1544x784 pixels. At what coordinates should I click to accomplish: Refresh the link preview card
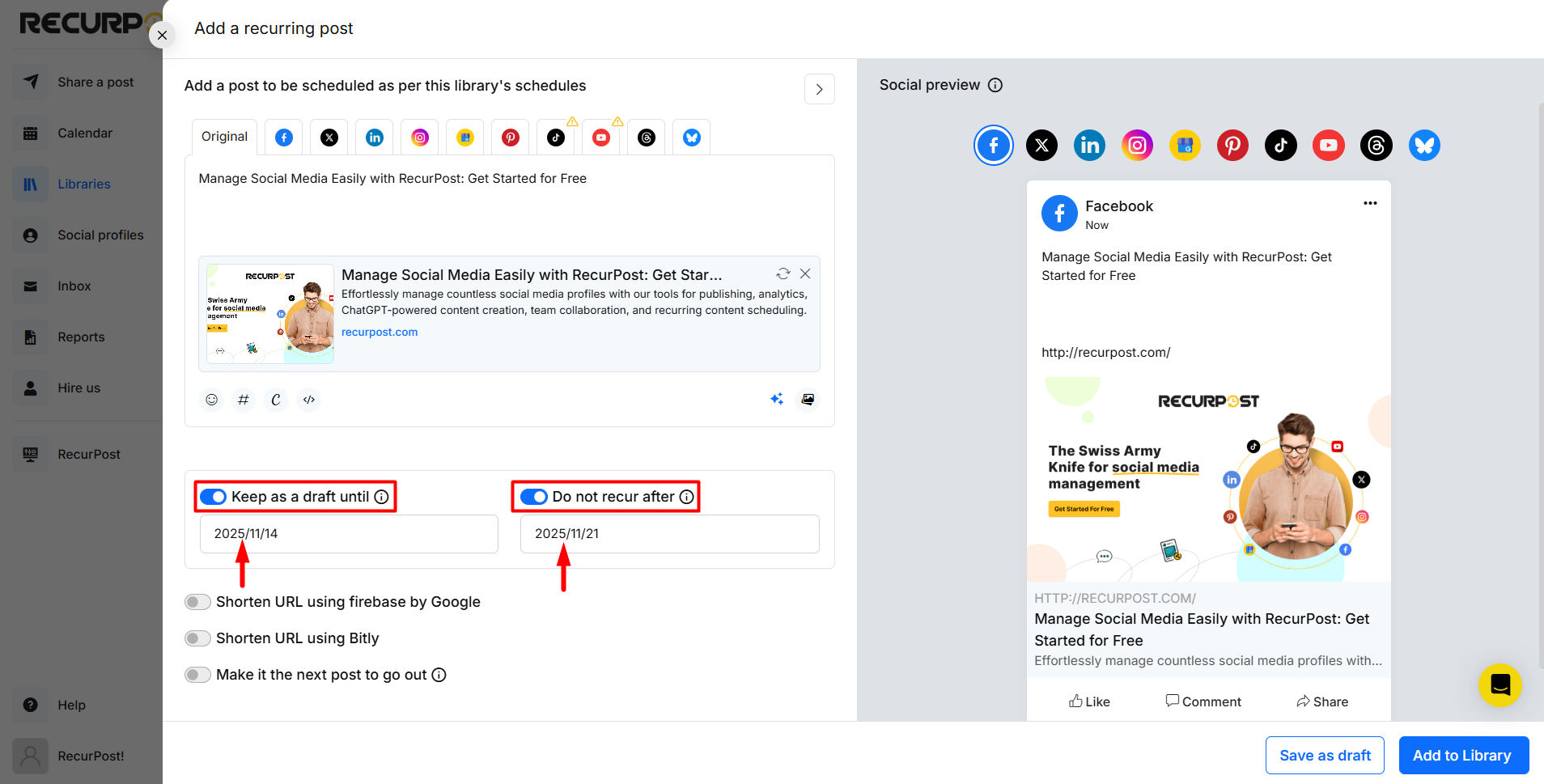783,273
